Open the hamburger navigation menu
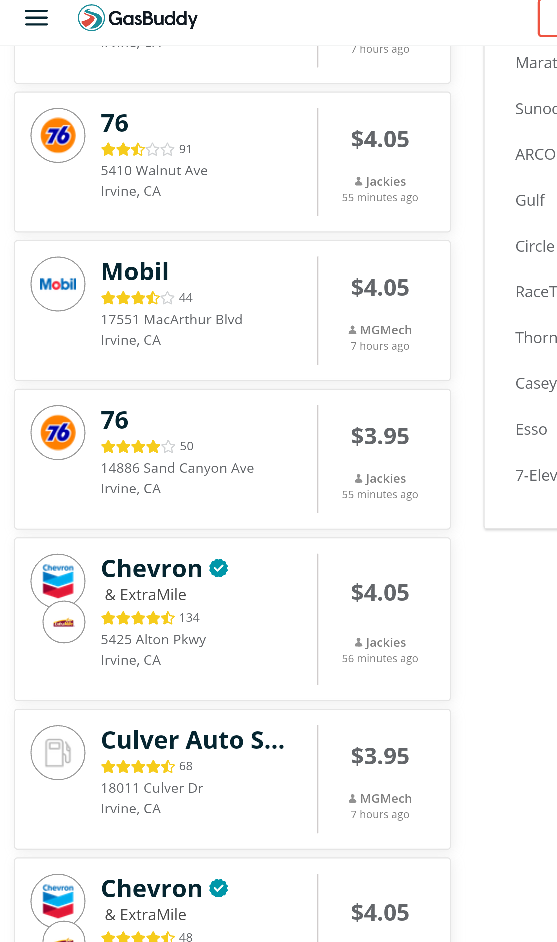557x942 pixels. tap(36, 18)
